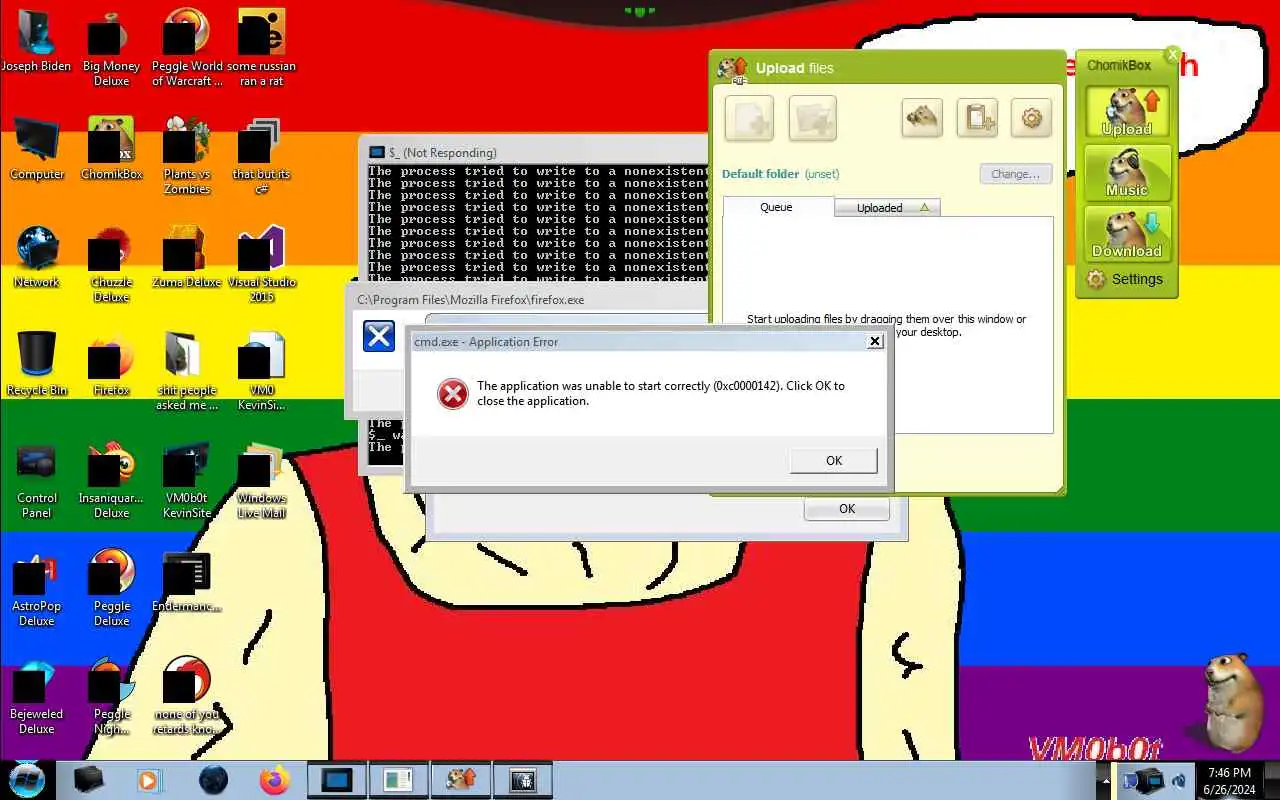Open the gear settings icon in Upload toolbar
The width and height of the screenshot is (1280, 800).
tap(1032, 119)
